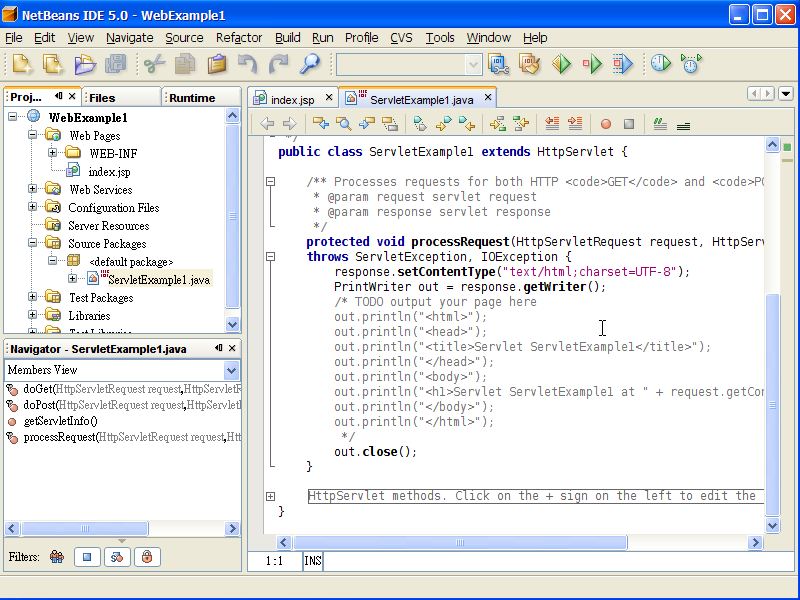Click the editor horizontal scrollbar thumb
Image resolution: width=800 pixels, height=600 pixels.
(x=460, y=542)
